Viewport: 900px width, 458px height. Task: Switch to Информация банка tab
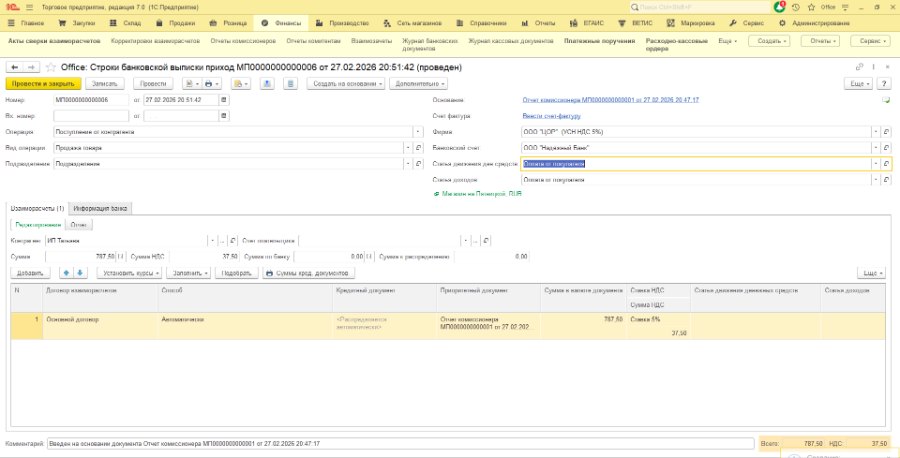click(x=100, y=208)
